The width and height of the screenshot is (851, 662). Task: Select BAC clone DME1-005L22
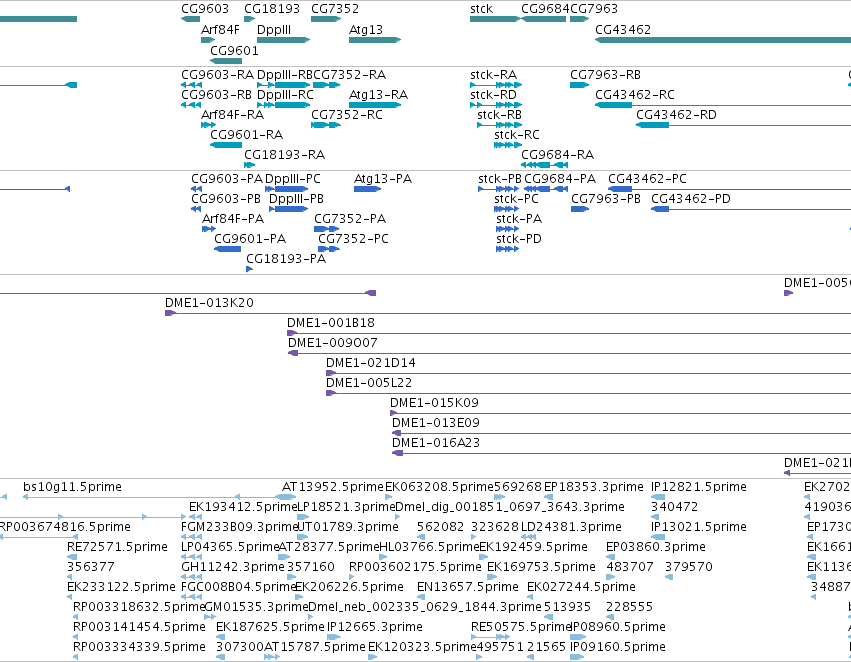point(369,383)
